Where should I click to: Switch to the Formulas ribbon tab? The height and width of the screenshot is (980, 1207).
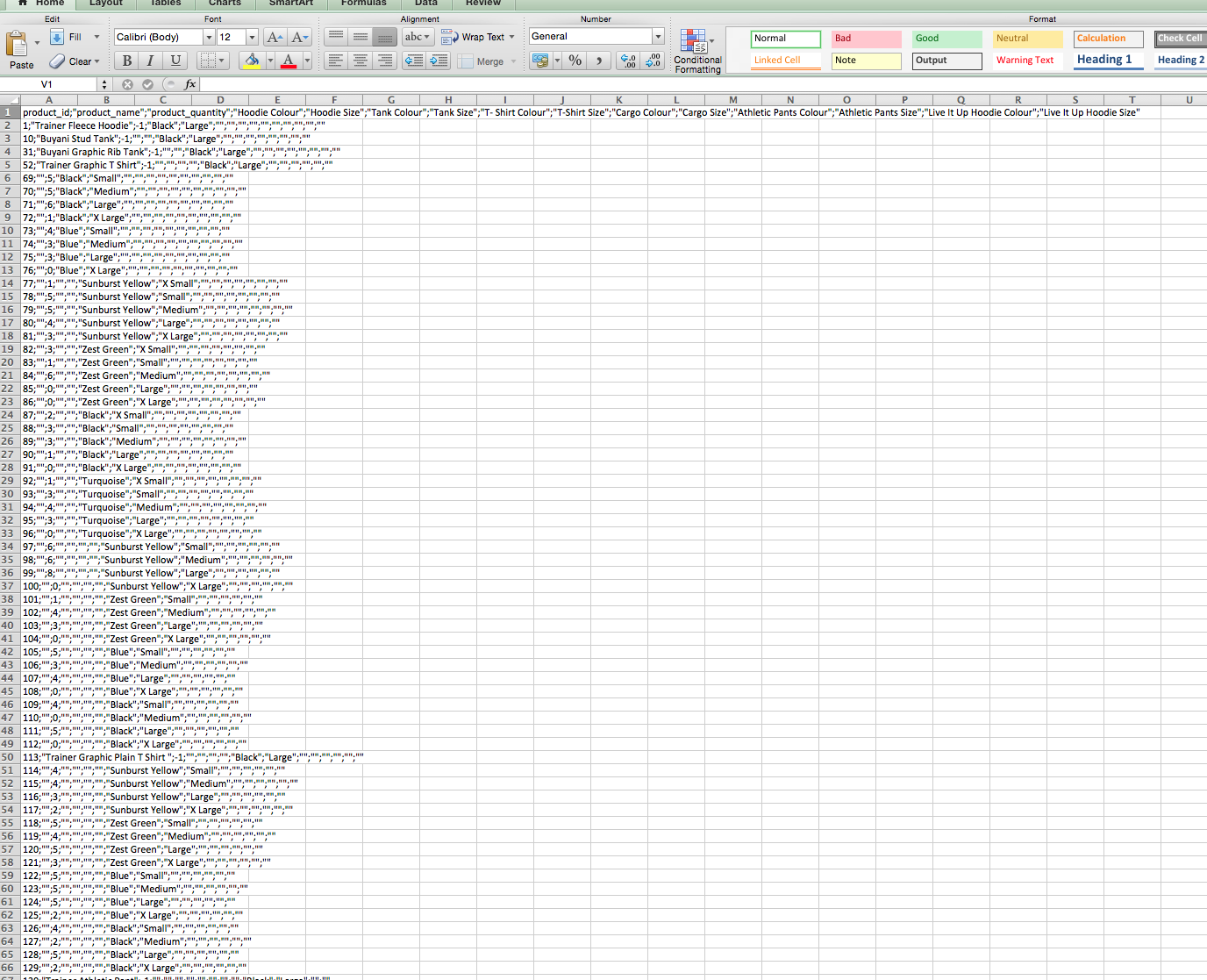tap(363, 4)
